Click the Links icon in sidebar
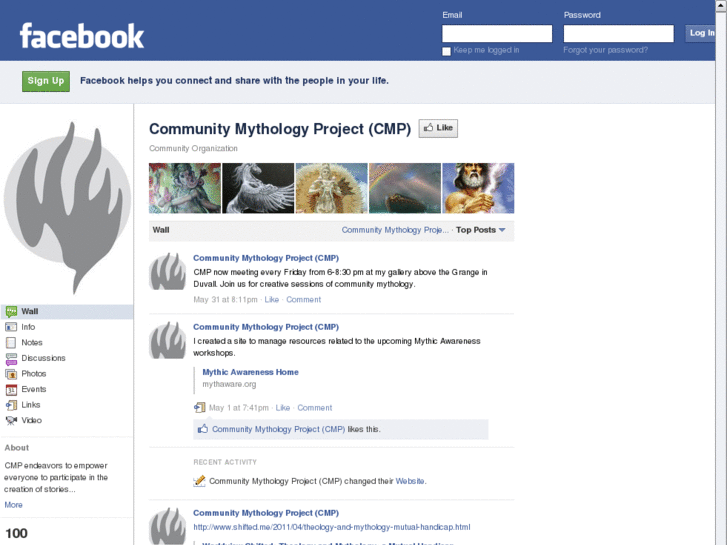The height and width of the screenshot is (545, 727). click(x=11, y=405)
